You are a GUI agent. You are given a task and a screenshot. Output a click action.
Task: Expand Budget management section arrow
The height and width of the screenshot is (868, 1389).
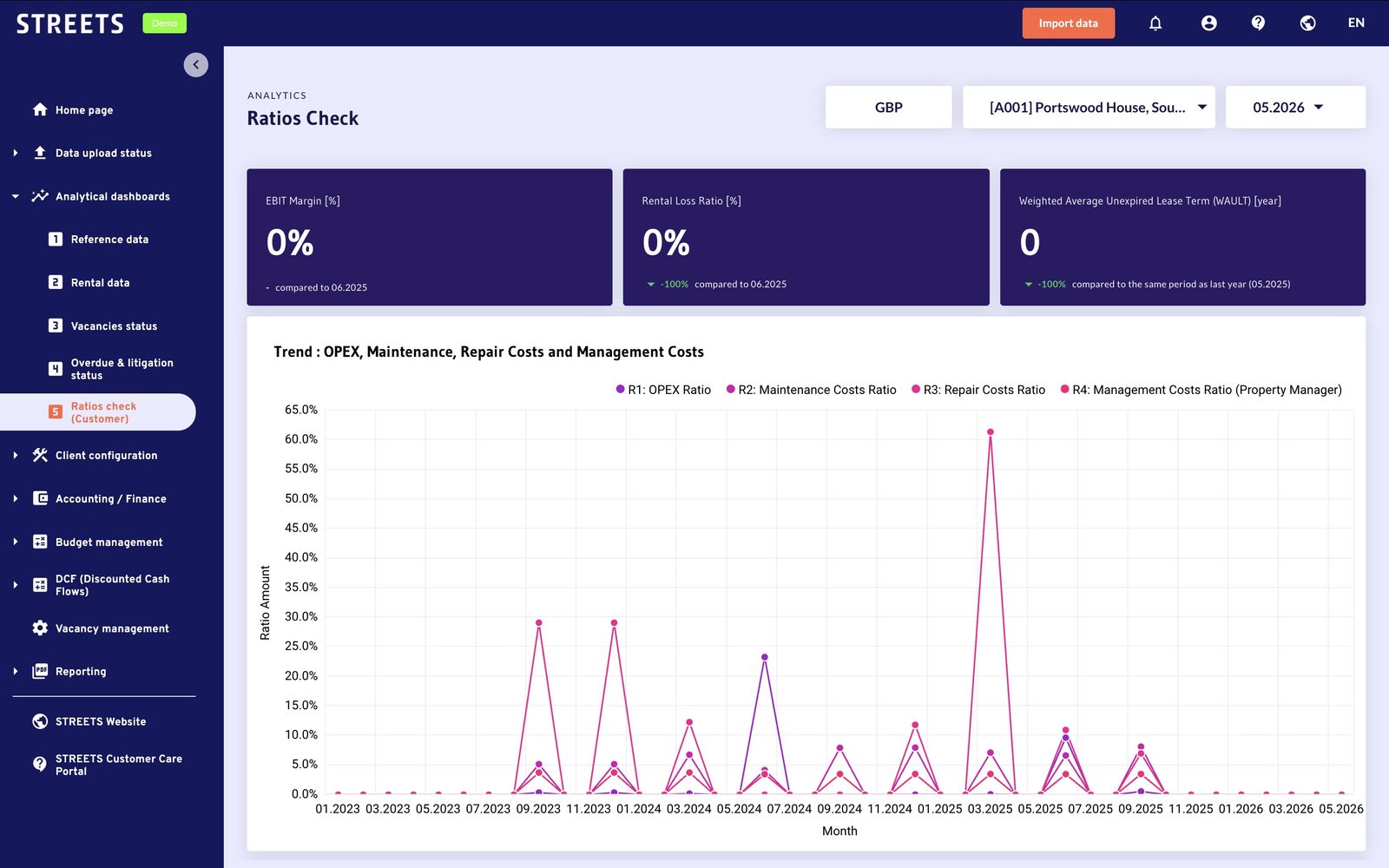pos(16,542)
